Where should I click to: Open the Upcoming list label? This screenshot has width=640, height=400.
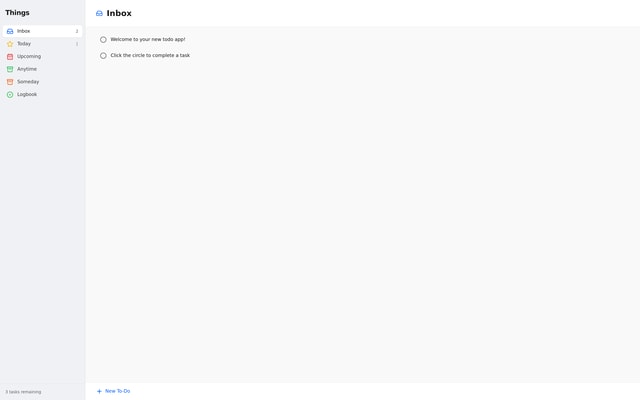tap(29, 57)
